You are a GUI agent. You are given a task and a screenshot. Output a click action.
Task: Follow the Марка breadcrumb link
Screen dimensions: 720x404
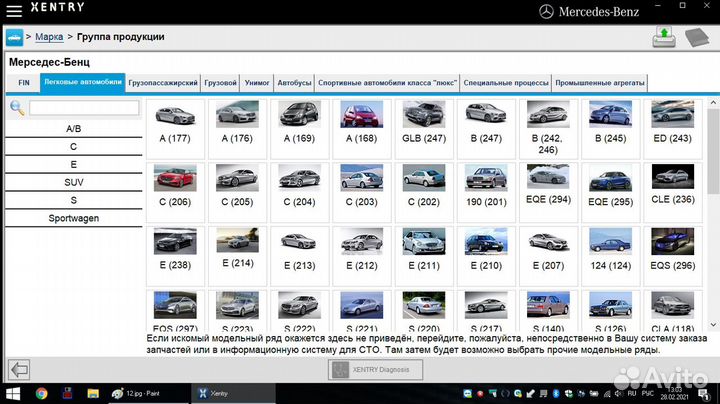point(49,37)
